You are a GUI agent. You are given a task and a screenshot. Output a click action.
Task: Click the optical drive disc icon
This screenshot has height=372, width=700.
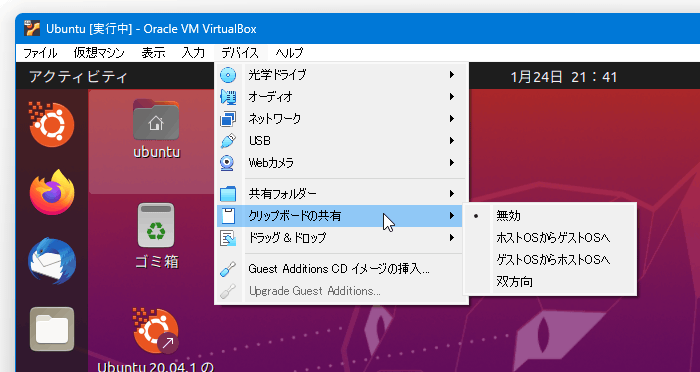tap(228, 75)
